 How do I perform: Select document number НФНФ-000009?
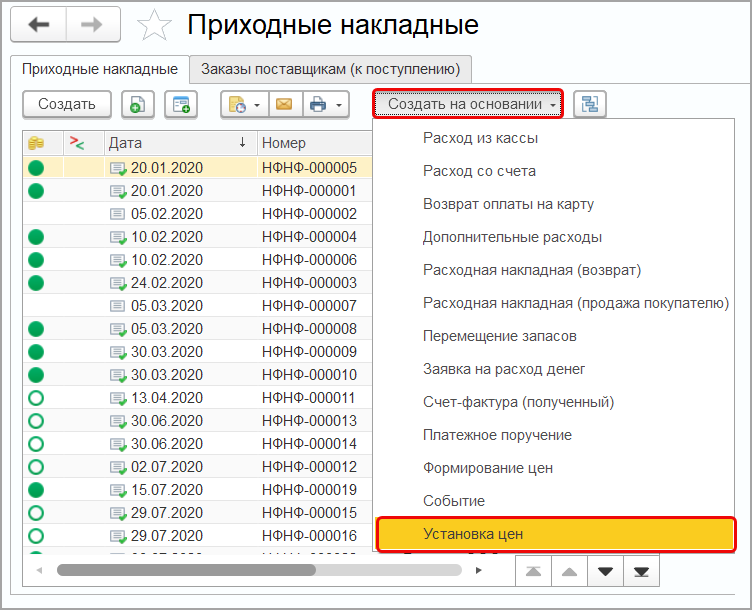tap(309, 352)
